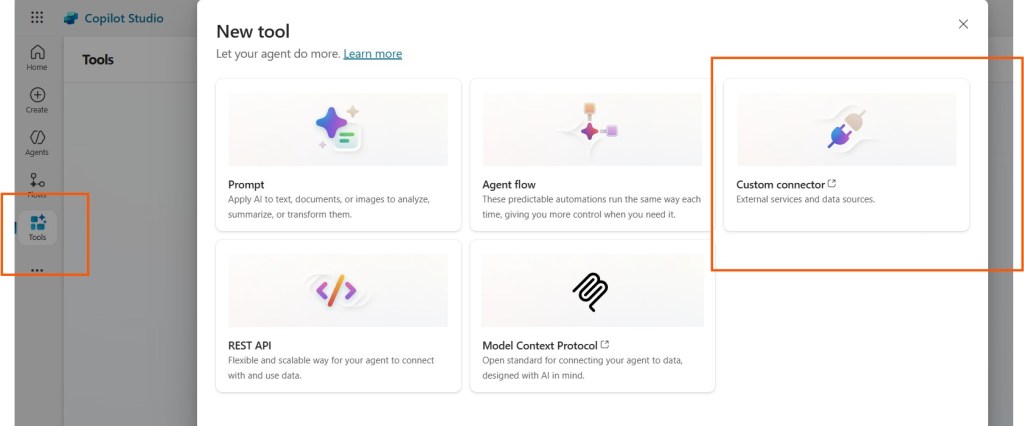Screen dimensions: 1024x426
Task: Follow the Learn more link
Action: coord(372,54)
